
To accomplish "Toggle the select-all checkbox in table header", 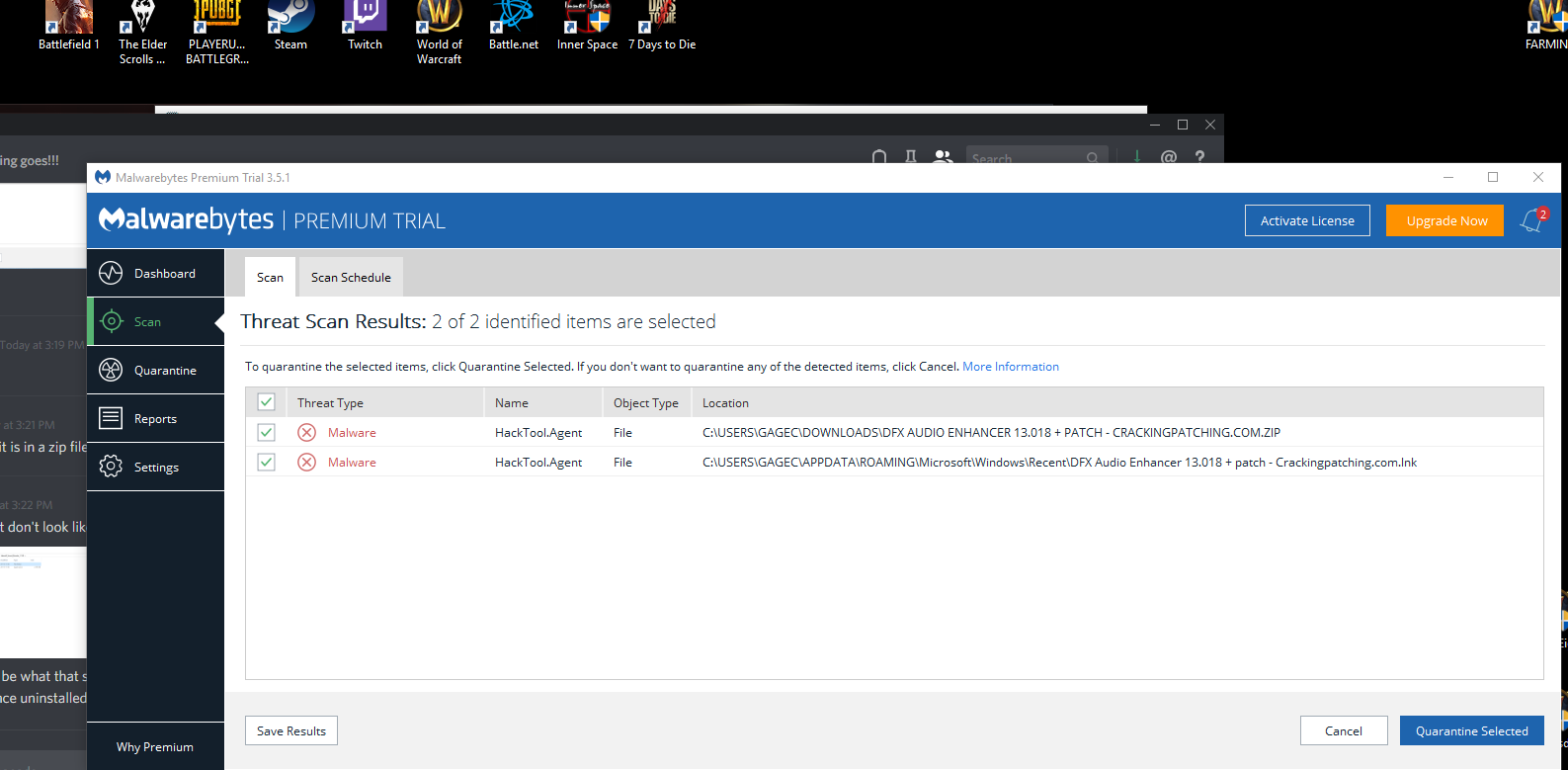I will [266, 402].
